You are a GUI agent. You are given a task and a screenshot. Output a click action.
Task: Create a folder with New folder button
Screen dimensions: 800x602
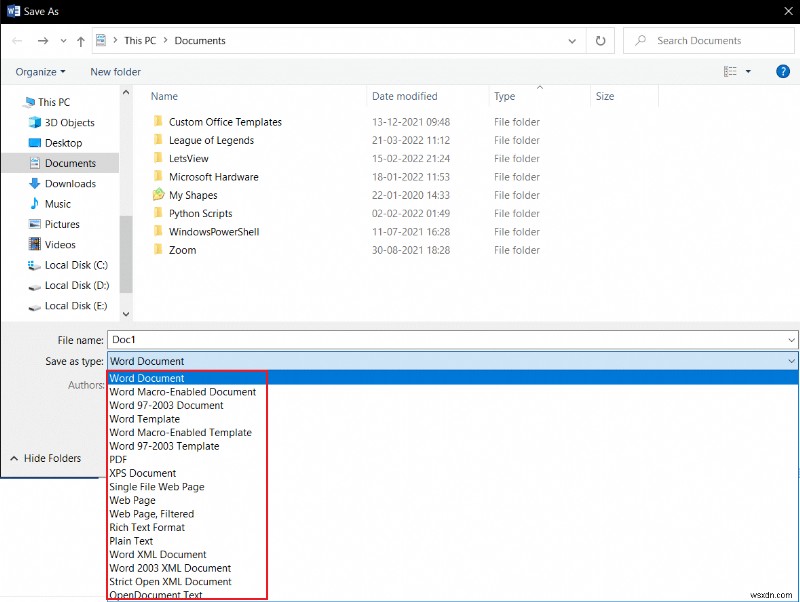click(x=115, y=71)
